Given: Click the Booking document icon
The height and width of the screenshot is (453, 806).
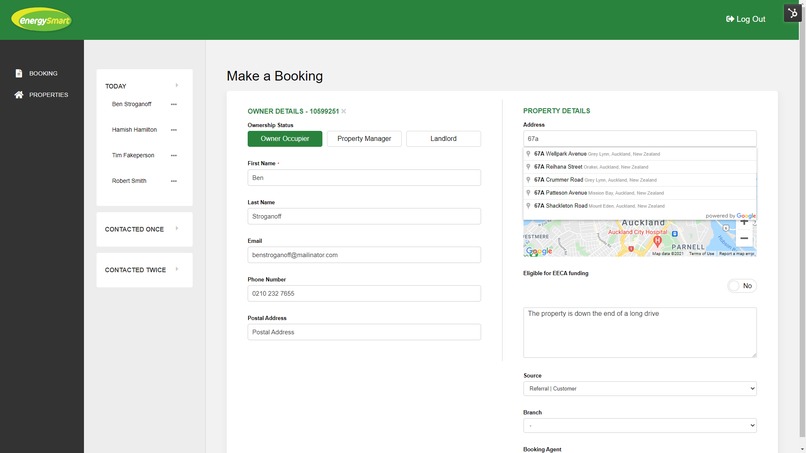Looking at the screenshot, I should 19,74.
